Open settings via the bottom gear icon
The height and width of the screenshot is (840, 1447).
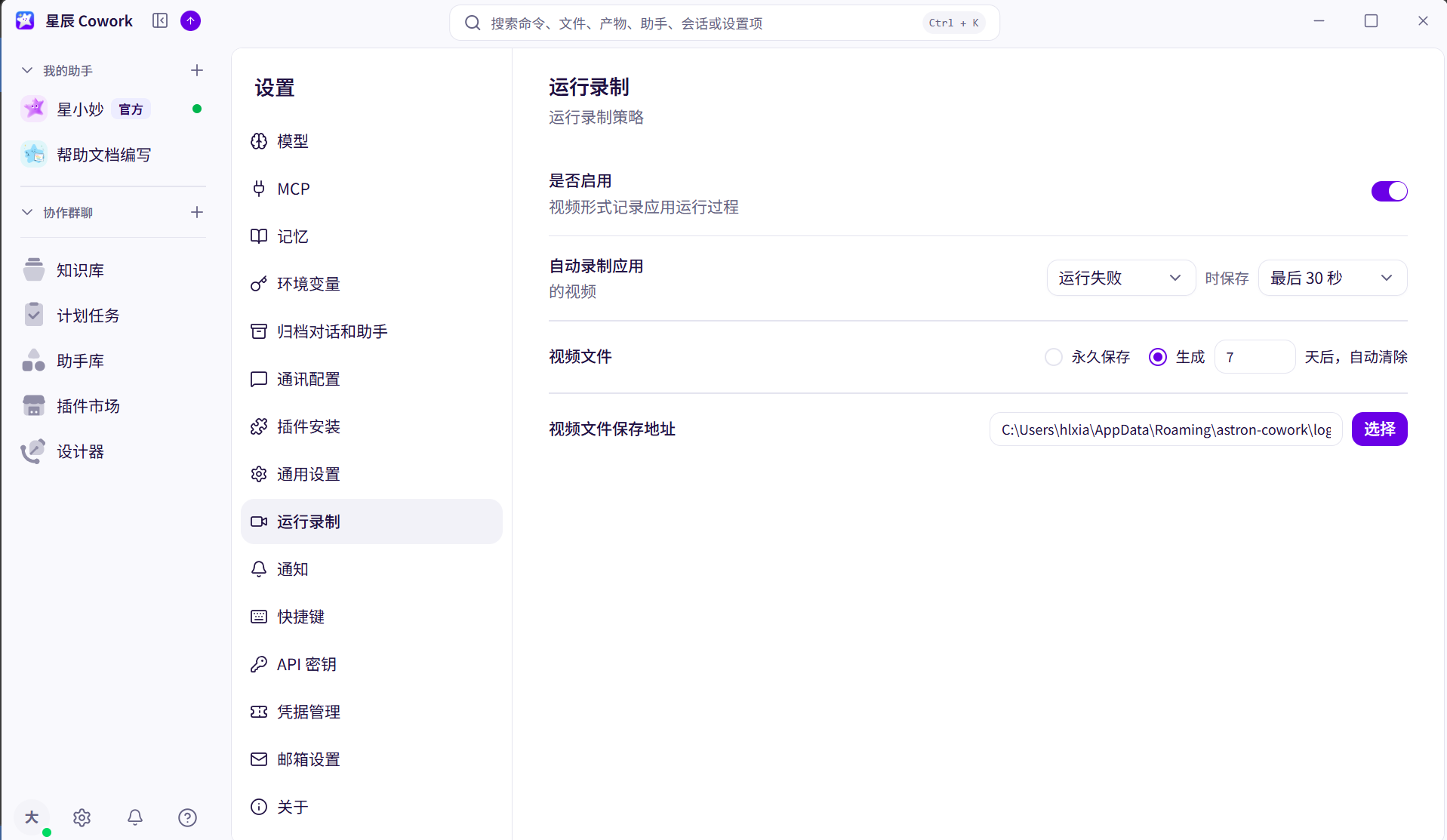[82, 817]
